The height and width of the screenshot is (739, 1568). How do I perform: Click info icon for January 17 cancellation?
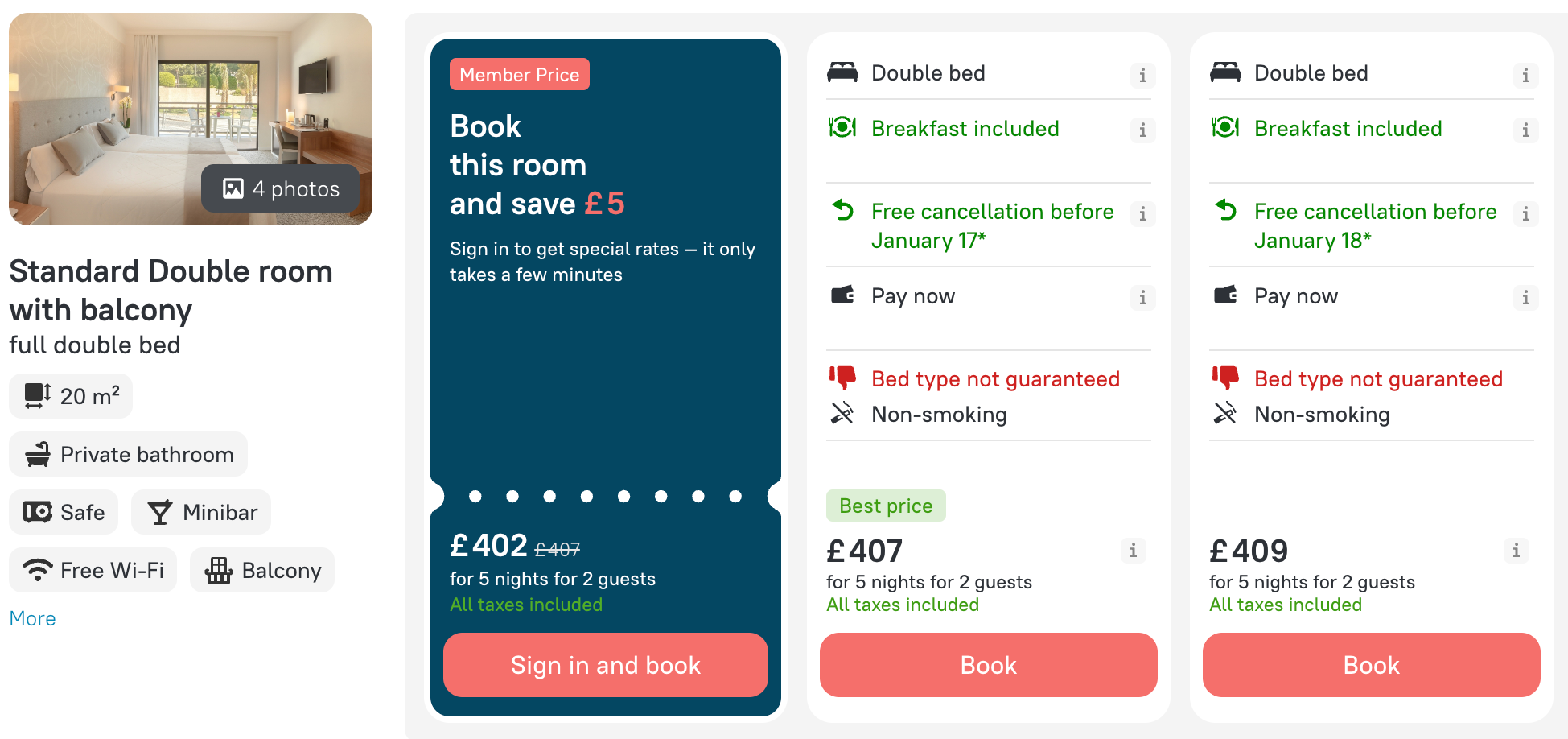[x=1142, y=214]
